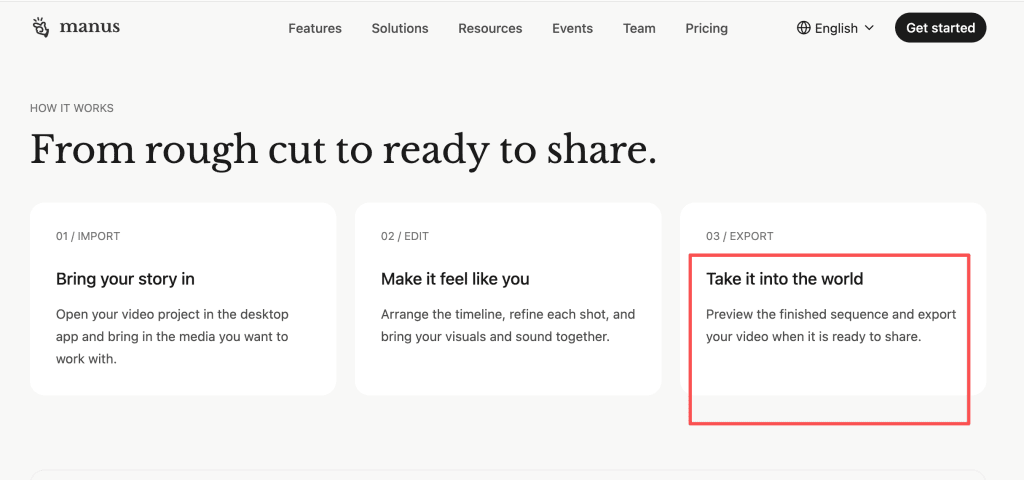Click the manus hand logo icon
Image resolution: width=1024 pixels, height=480 pixels.
point(41,27)
